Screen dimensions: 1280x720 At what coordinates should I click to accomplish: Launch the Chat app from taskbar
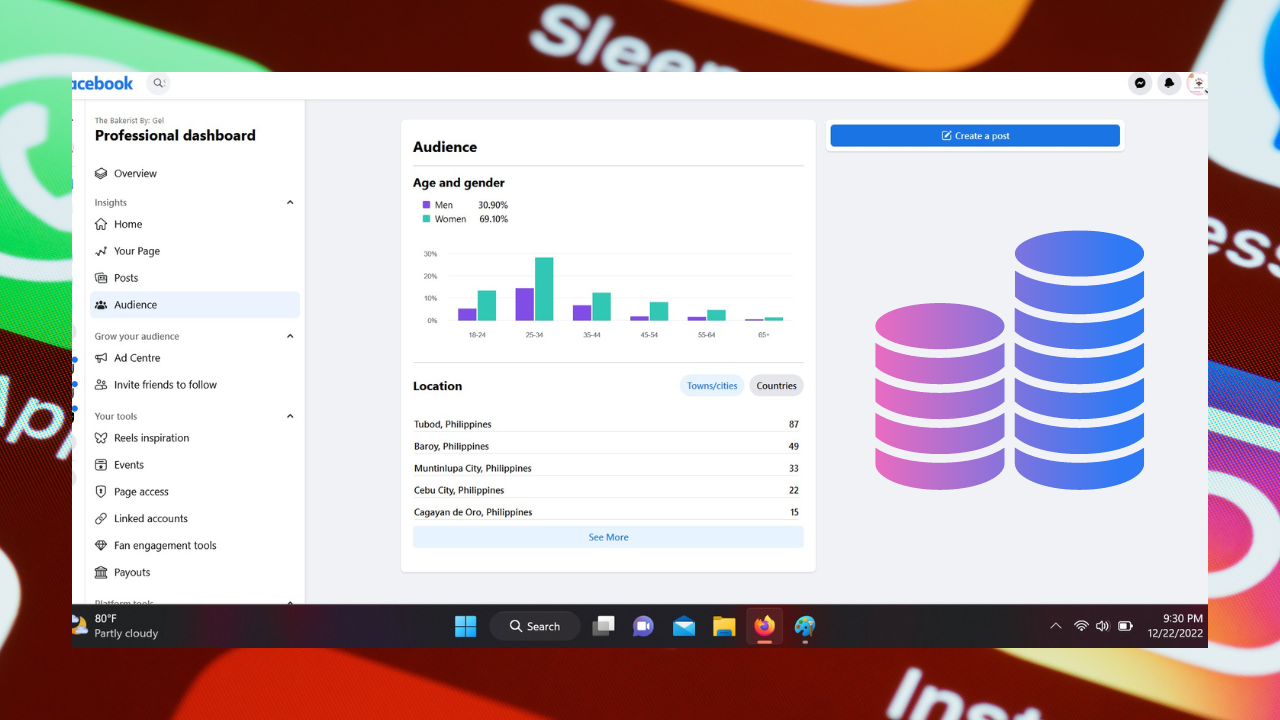point(643,626)
